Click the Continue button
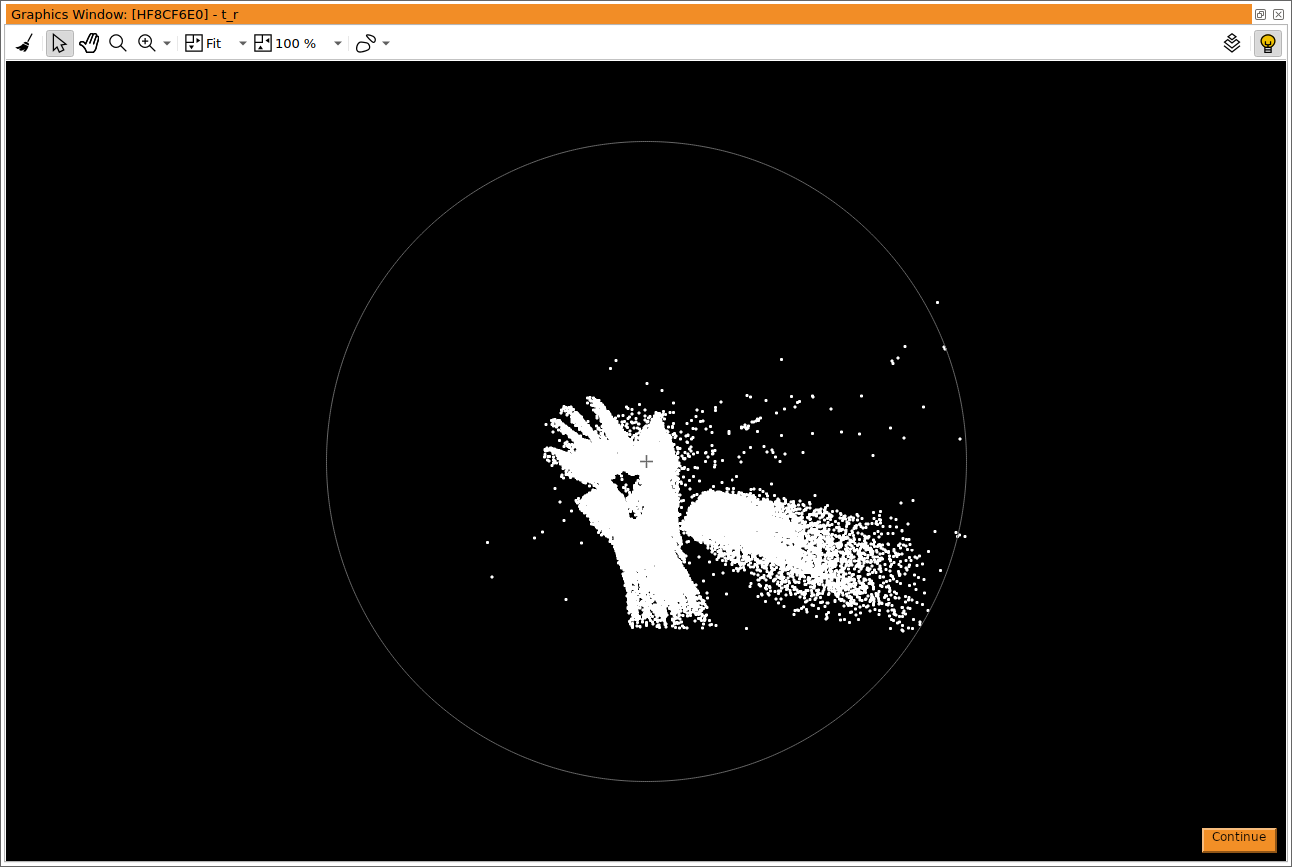This screenshot has width=1292, height=867. coord(1239,839)
